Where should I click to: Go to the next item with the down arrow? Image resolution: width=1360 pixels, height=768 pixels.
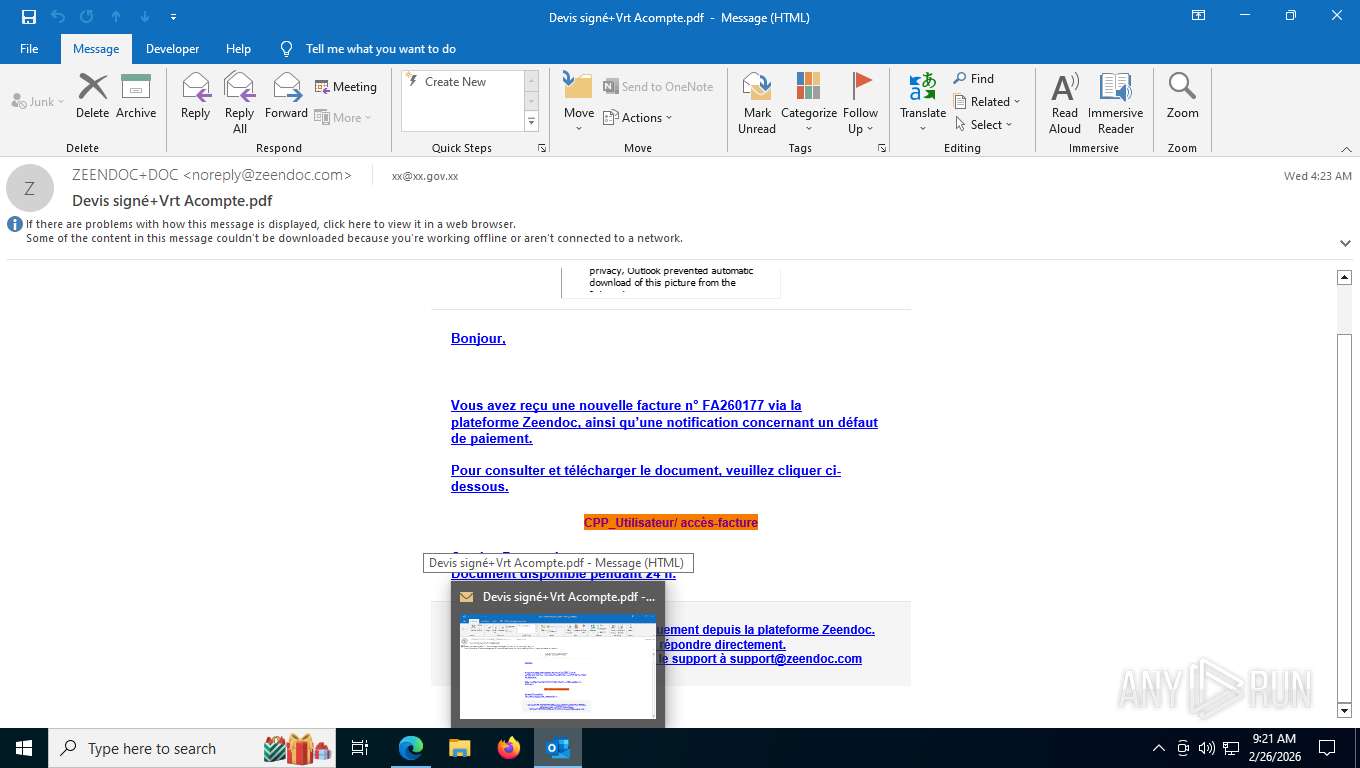tap(145, 17)
